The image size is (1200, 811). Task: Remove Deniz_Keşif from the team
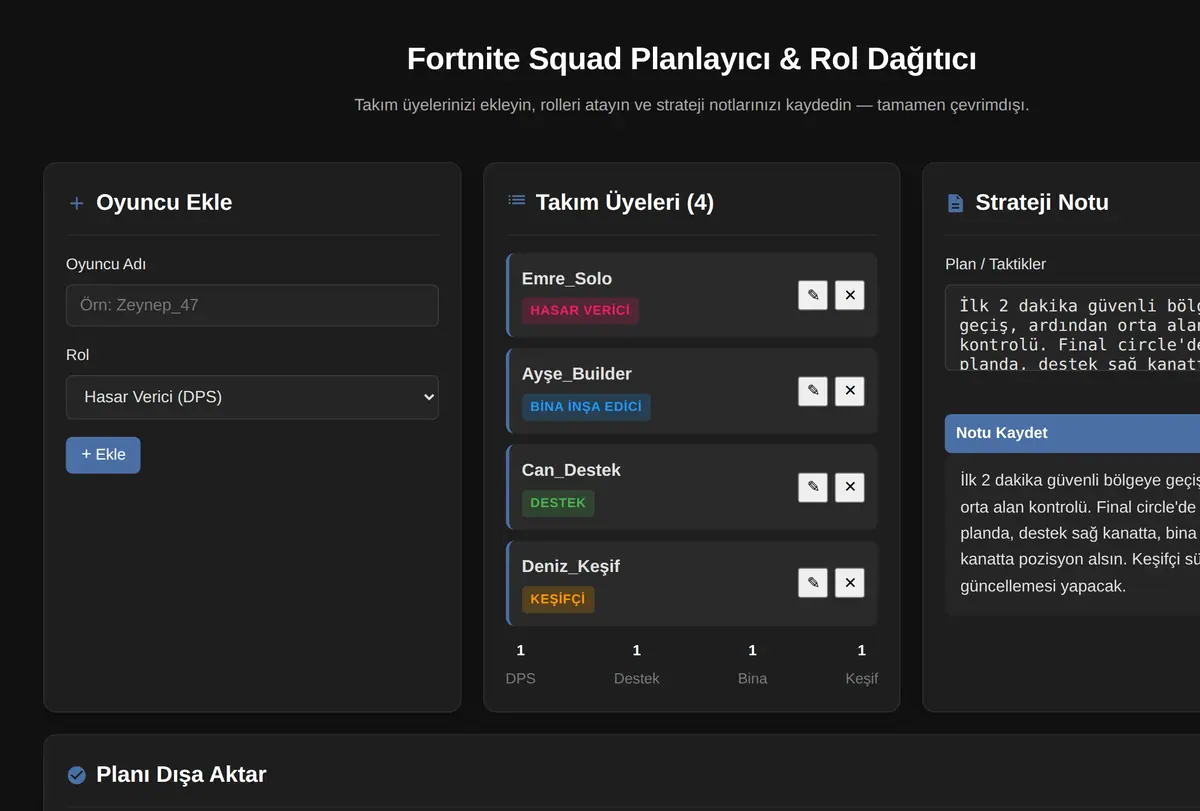(850, 583)
